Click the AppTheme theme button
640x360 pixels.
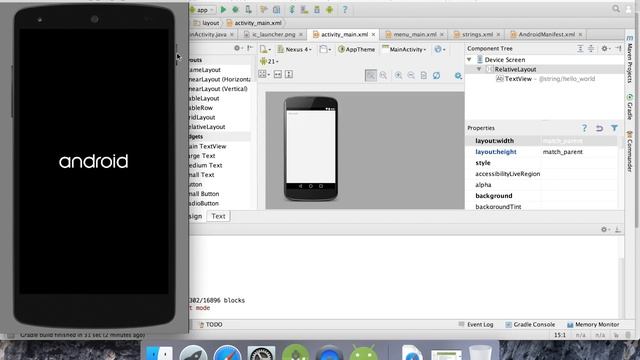tap(356, 49)
